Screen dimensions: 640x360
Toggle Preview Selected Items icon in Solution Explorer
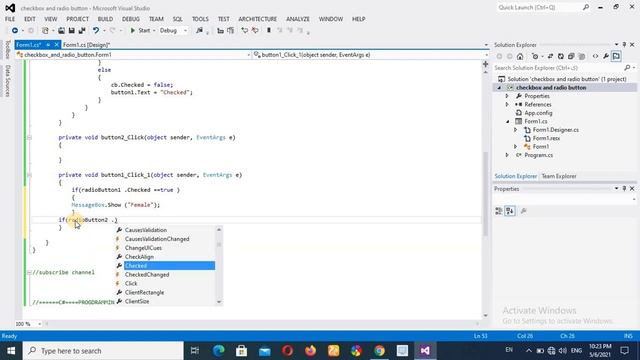point(616,56)
